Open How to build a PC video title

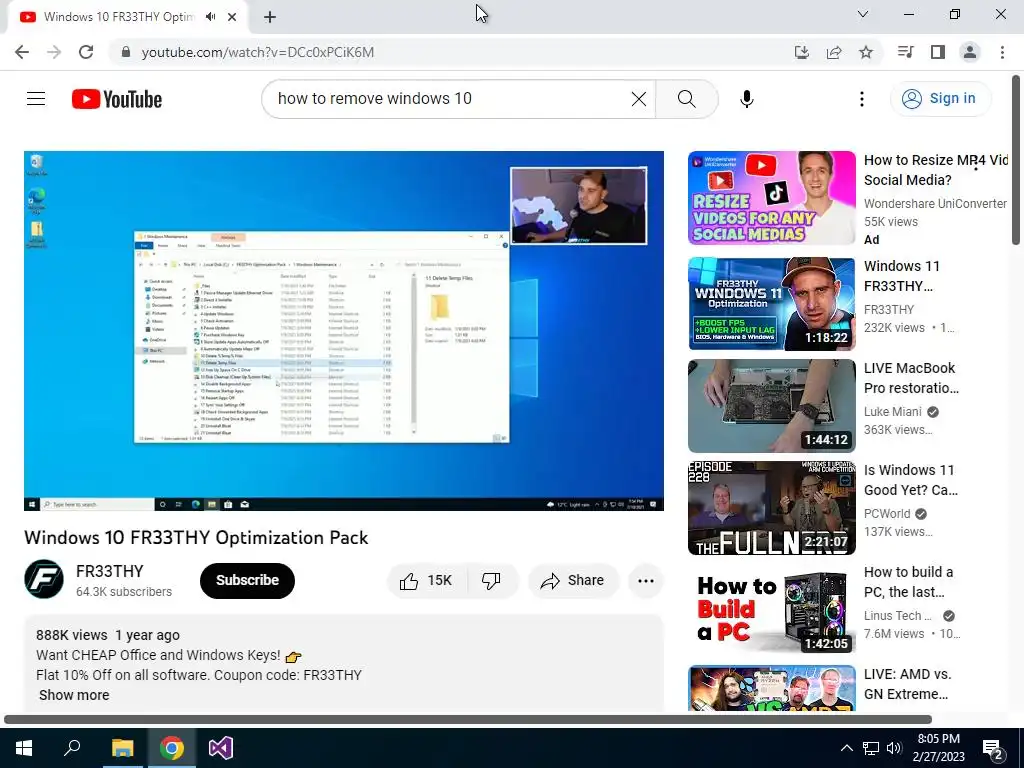(908, 582)
